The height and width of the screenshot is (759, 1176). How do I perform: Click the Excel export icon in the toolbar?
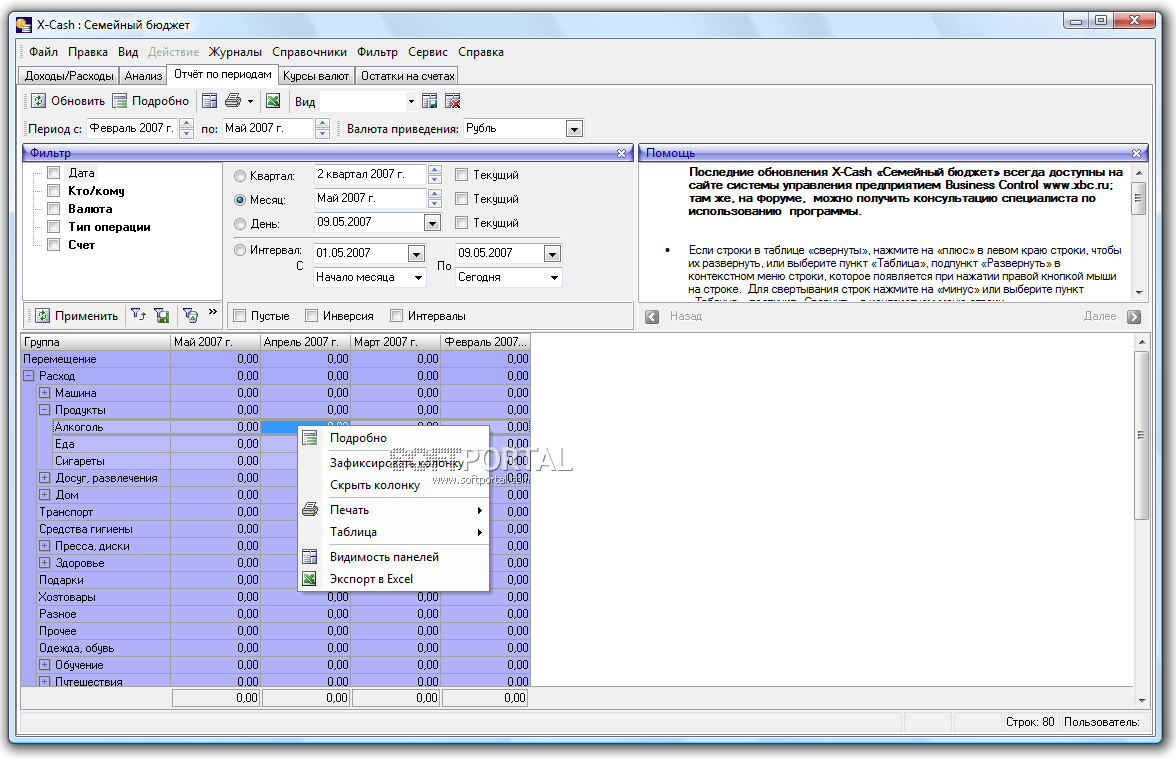[x=272, y=101]
